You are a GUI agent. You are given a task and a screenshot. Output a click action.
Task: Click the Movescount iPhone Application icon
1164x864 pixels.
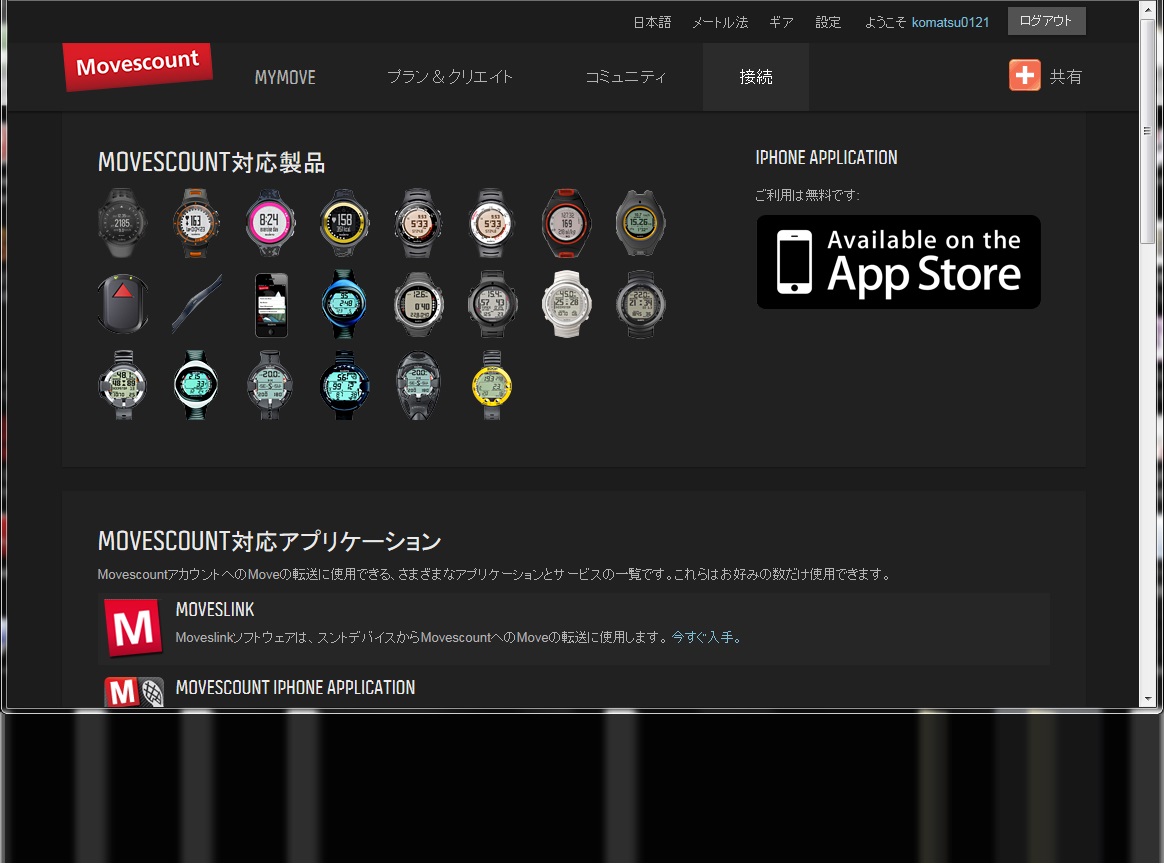pos(134,691)
